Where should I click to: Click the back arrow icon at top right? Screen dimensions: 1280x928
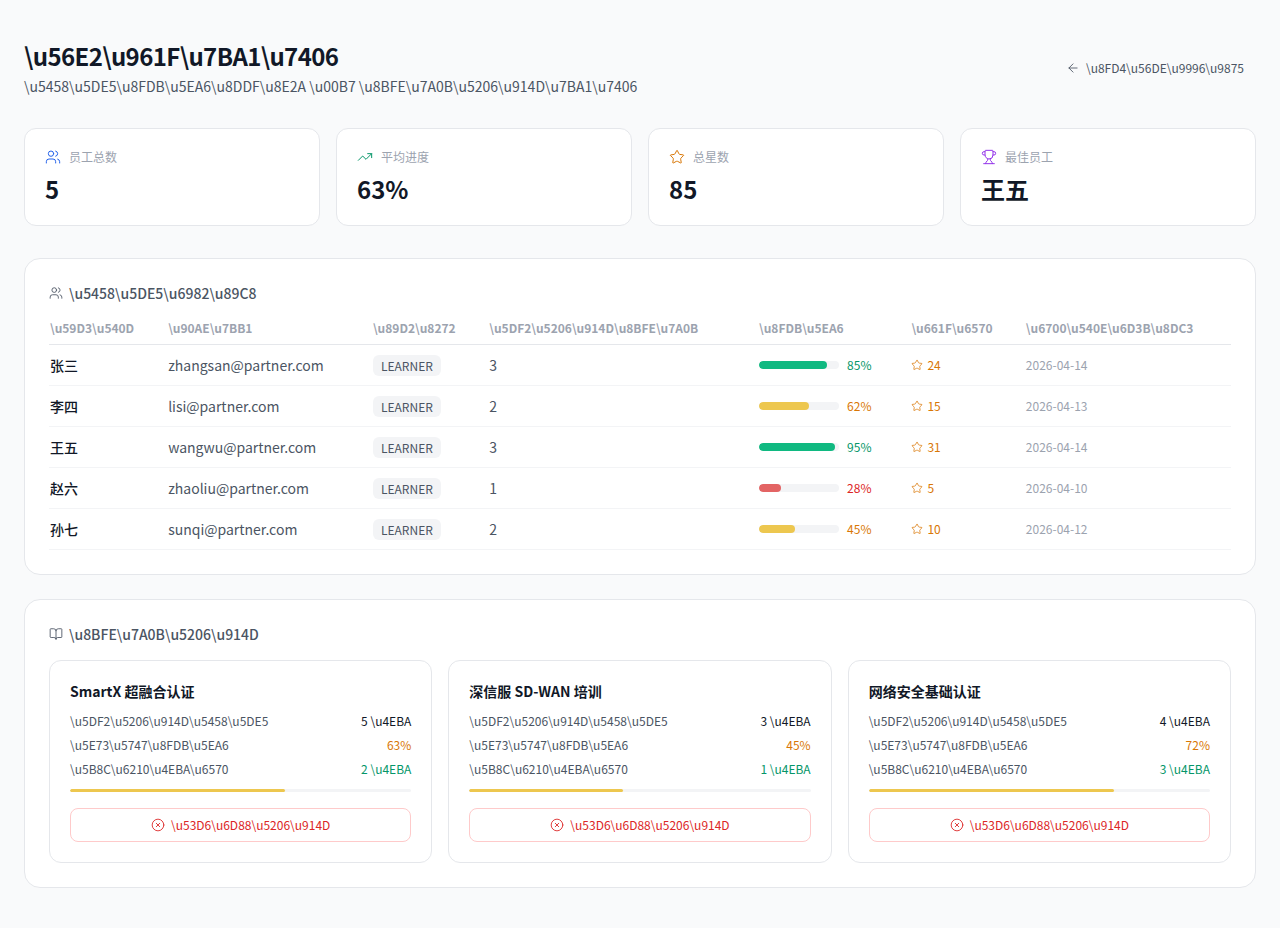click(1073, 69)
